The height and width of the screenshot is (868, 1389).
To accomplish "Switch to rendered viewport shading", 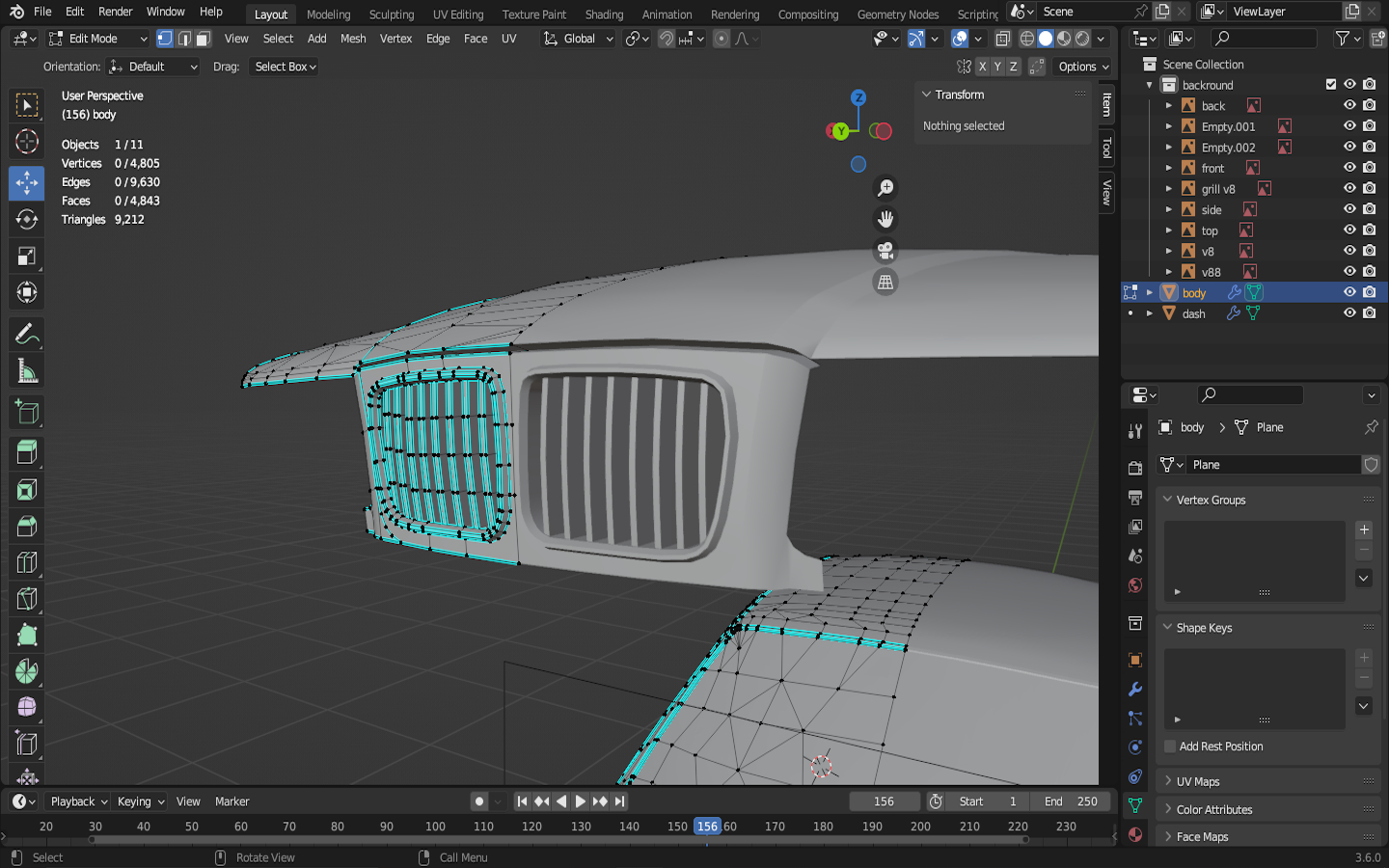I will click(x=1083, y=39).
